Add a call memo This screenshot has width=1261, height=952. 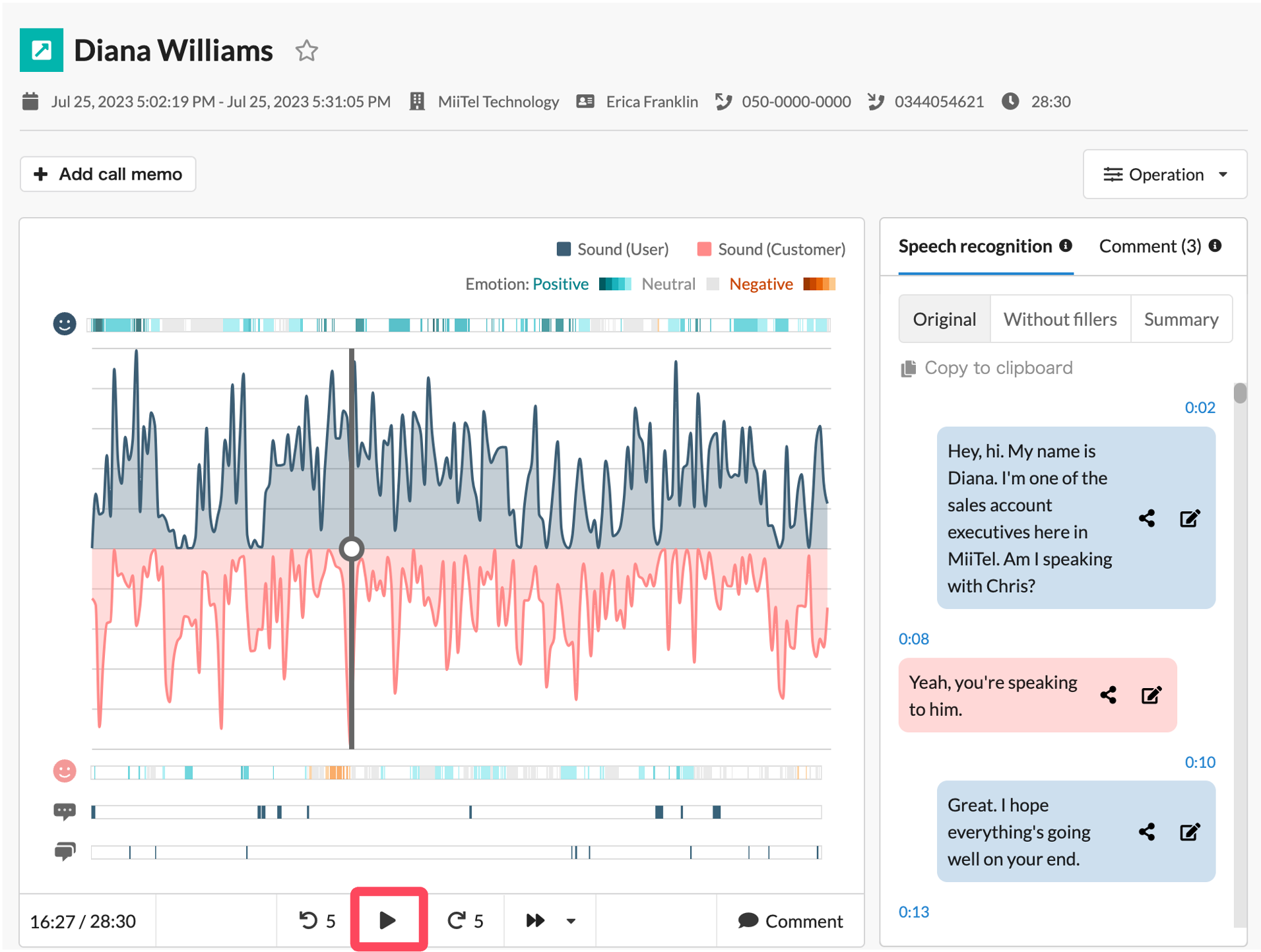pos(108,174)
